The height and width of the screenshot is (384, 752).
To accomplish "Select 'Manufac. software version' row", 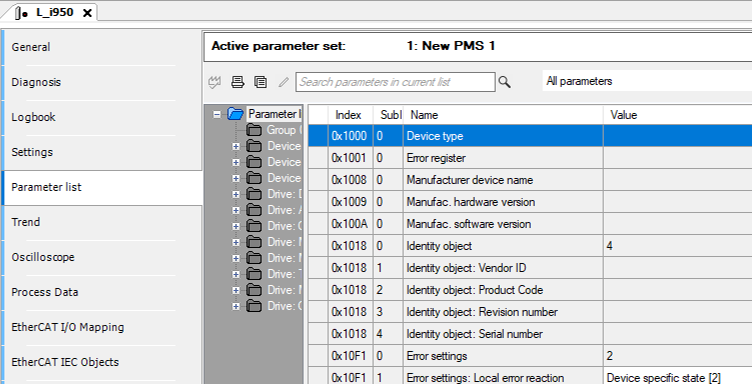I will coord(530,224).
